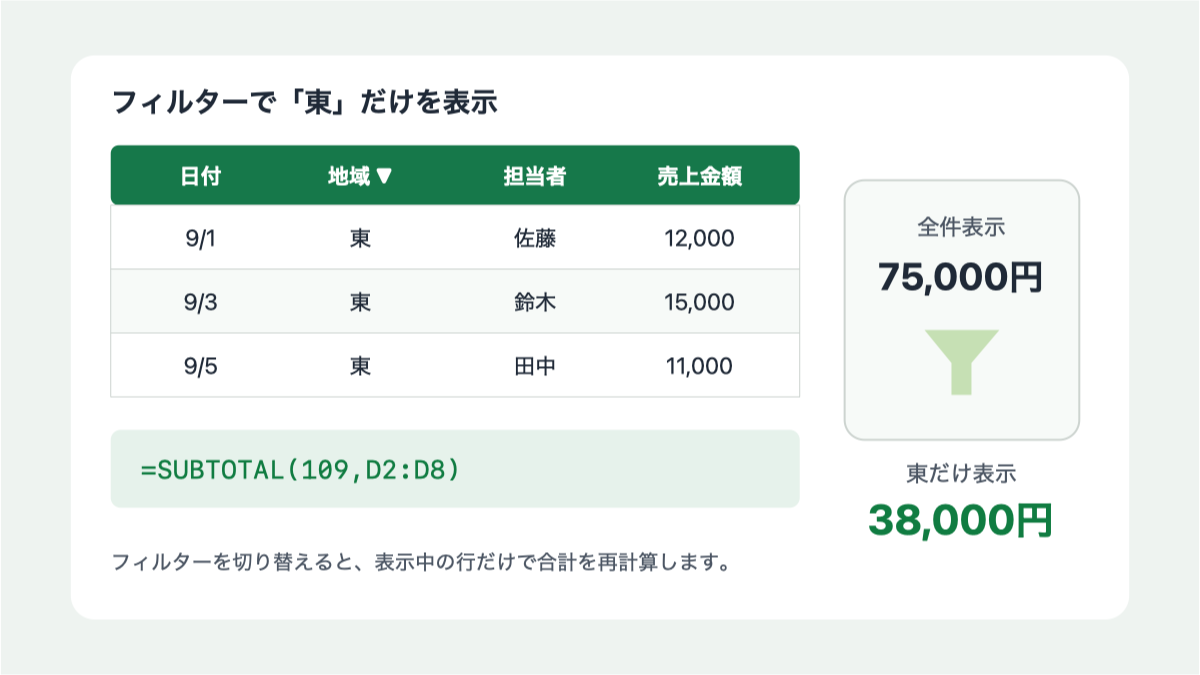Select the date cell 9/5
The width and height of the screenshot is (1200, 675).
click(200, 366)
